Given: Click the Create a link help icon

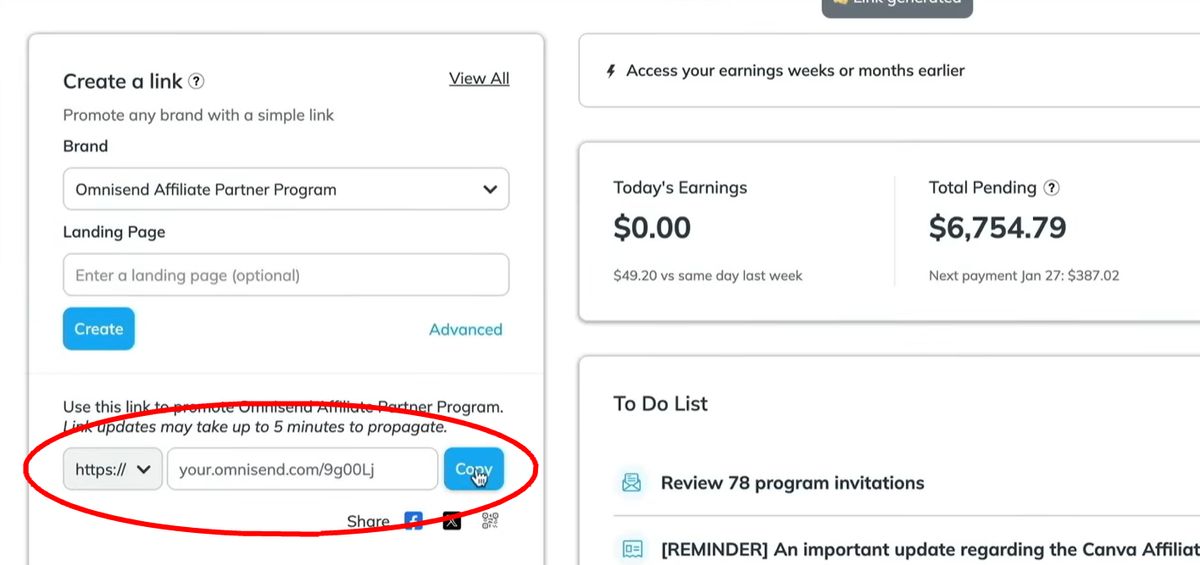Looking at the screenshot, I should click(197, 82).
